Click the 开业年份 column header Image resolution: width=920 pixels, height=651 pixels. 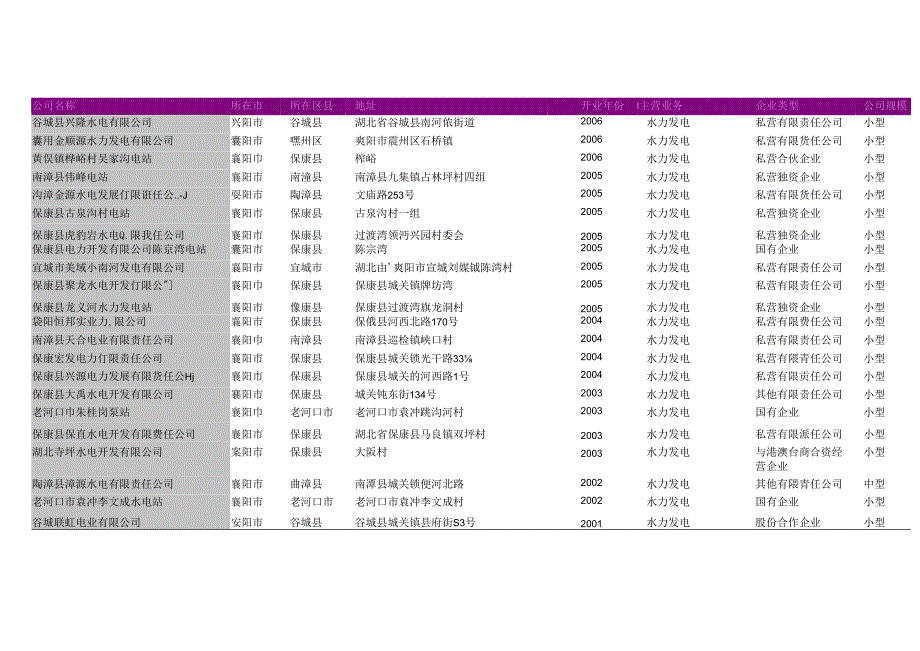(x=602, y=106)
